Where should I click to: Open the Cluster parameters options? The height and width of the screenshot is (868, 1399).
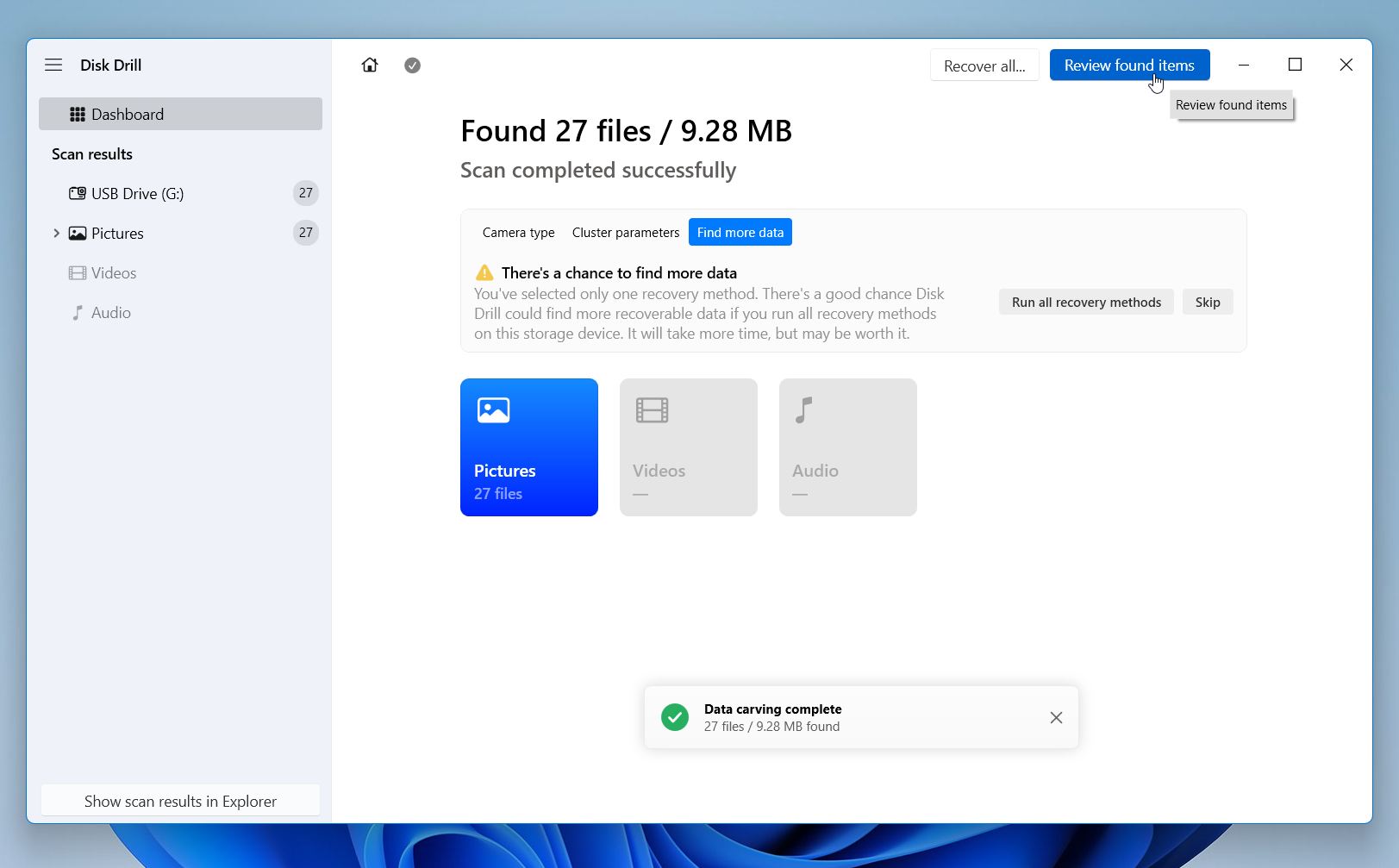(x=625, y=232)
